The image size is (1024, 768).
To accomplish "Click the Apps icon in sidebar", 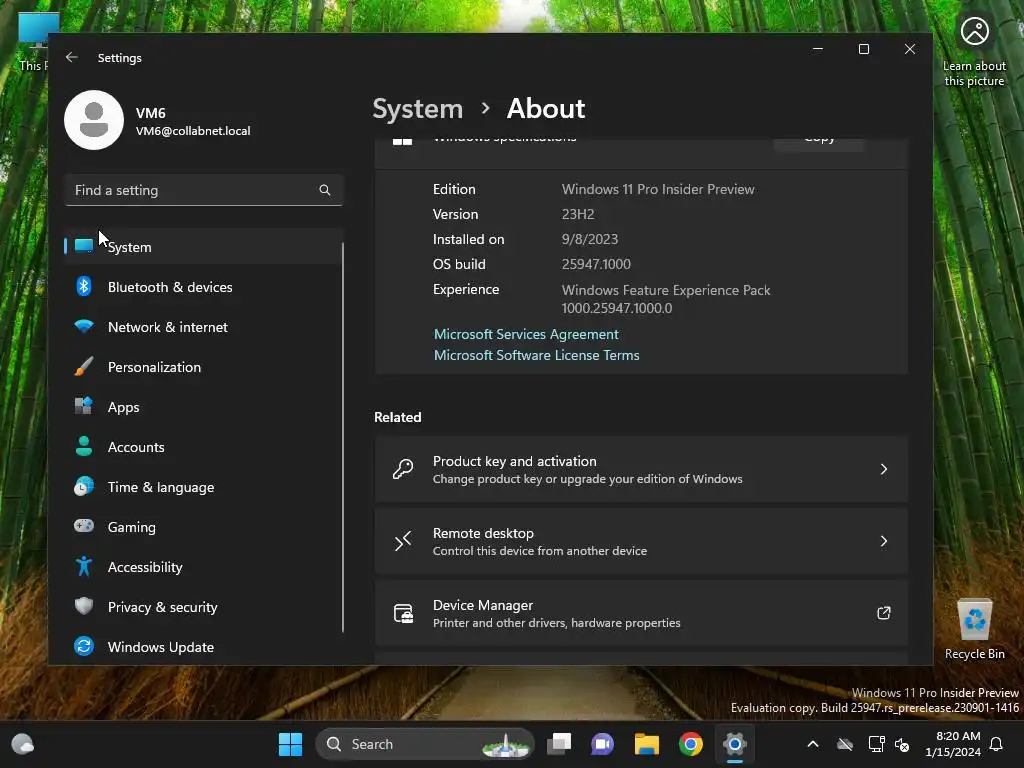I will (84, 406).
